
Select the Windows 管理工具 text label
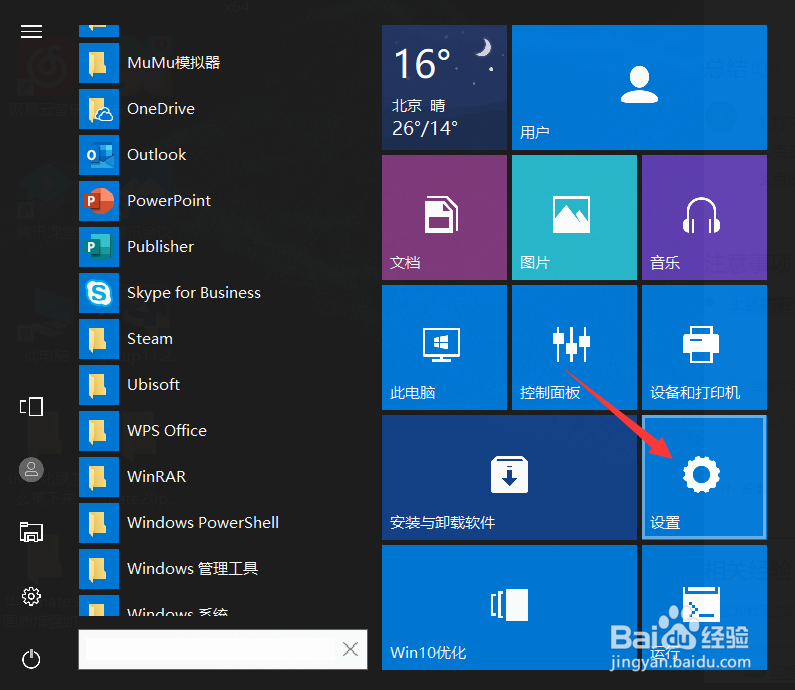[193, 569]
